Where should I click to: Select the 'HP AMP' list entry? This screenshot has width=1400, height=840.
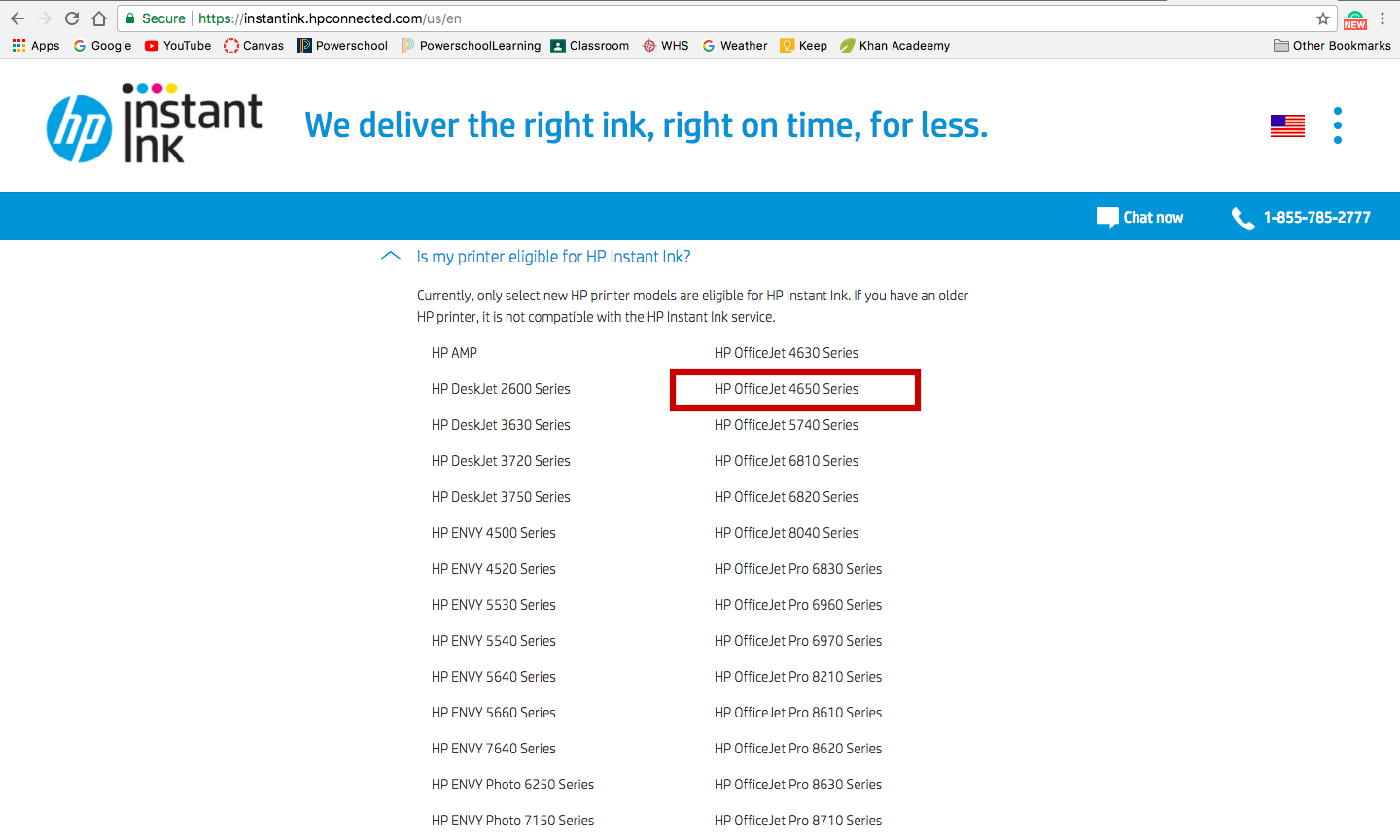tap(455, 353)
